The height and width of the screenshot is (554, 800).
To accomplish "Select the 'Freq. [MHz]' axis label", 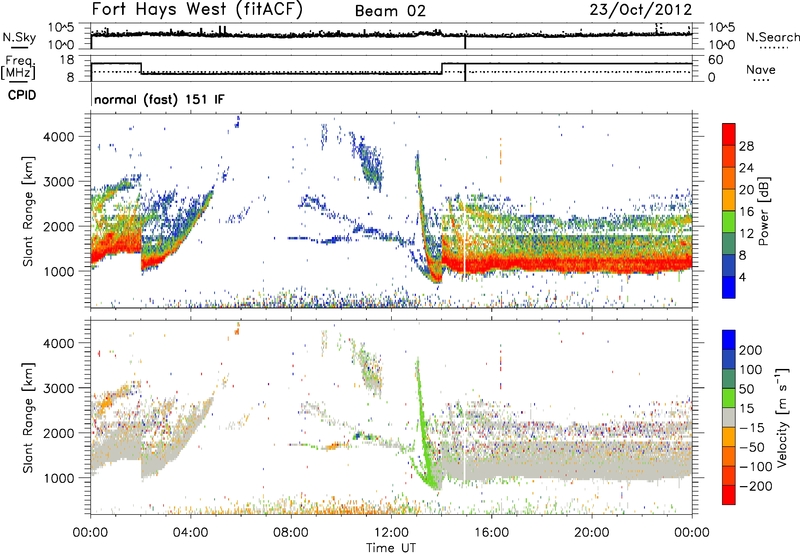I will [18, 68].
